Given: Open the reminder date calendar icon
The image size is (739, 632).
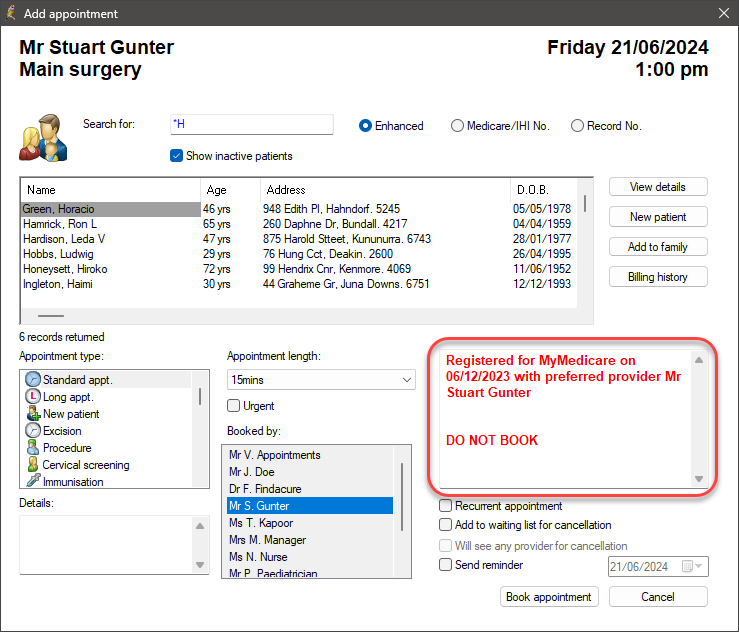Looking at the screenshot, I should tap(687, 566).
